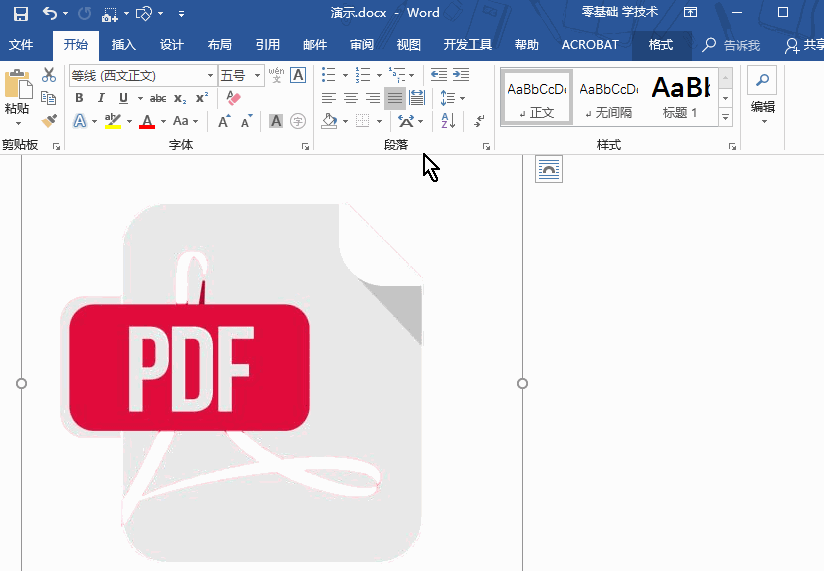
Task: Open the 文件 (File) tab
Action: [x=21, y=45]
